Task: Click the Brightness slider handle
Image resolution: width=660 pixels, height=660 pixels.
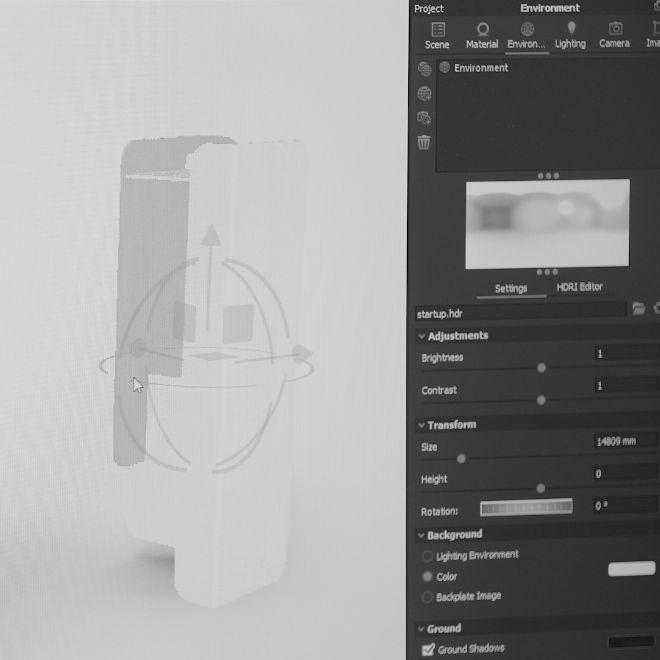Action: (x=541, y=368)
